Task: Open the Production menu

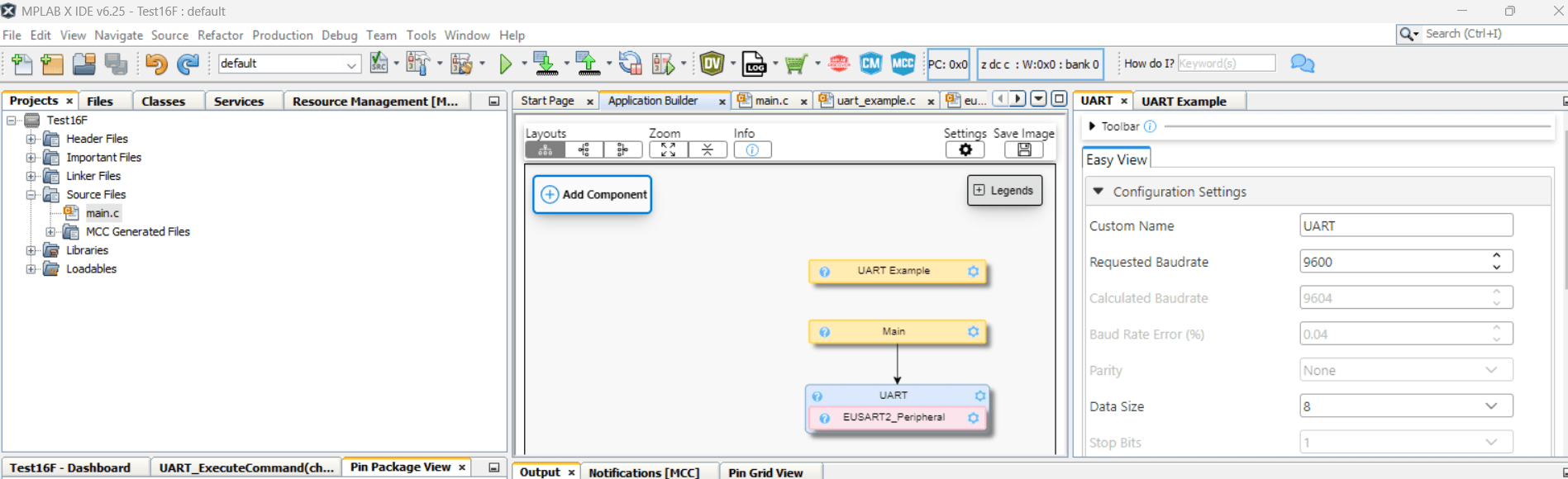Action: (282, 36)
